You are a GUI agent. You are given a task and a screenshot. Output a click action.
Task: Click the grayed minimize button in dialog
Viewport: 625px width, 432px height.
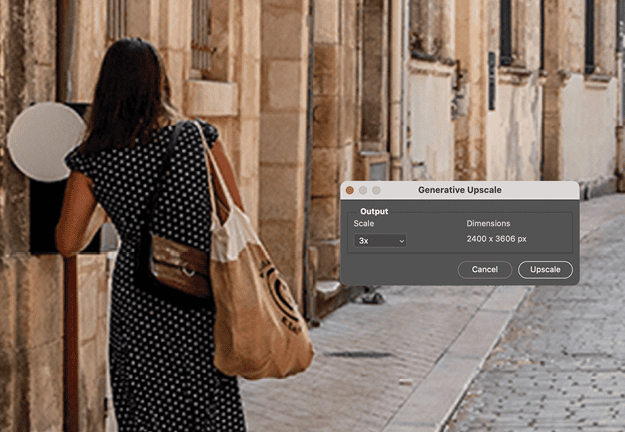[x=363, y=189]
